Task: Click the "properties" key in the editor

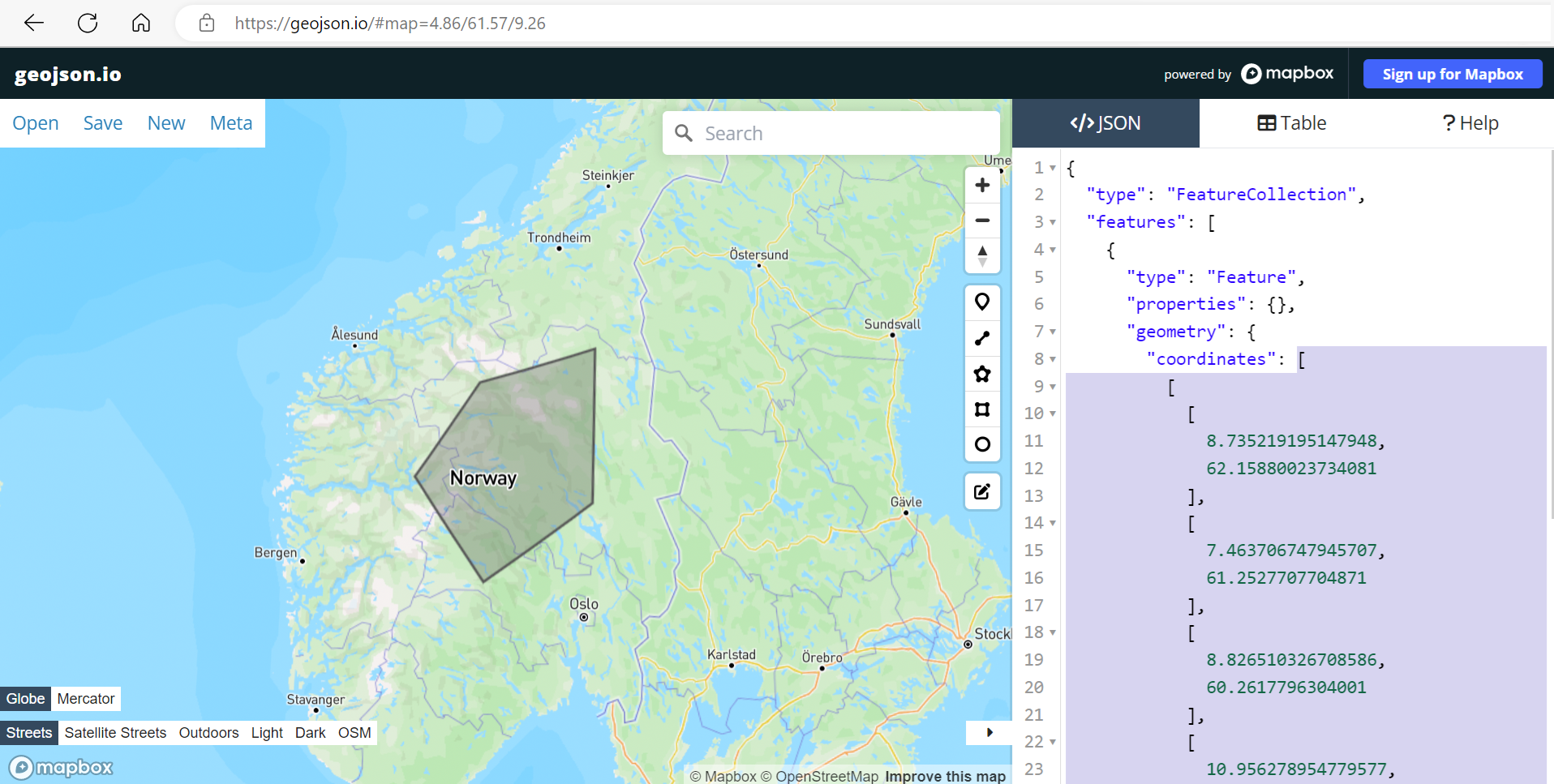Action: (1186, 304)
